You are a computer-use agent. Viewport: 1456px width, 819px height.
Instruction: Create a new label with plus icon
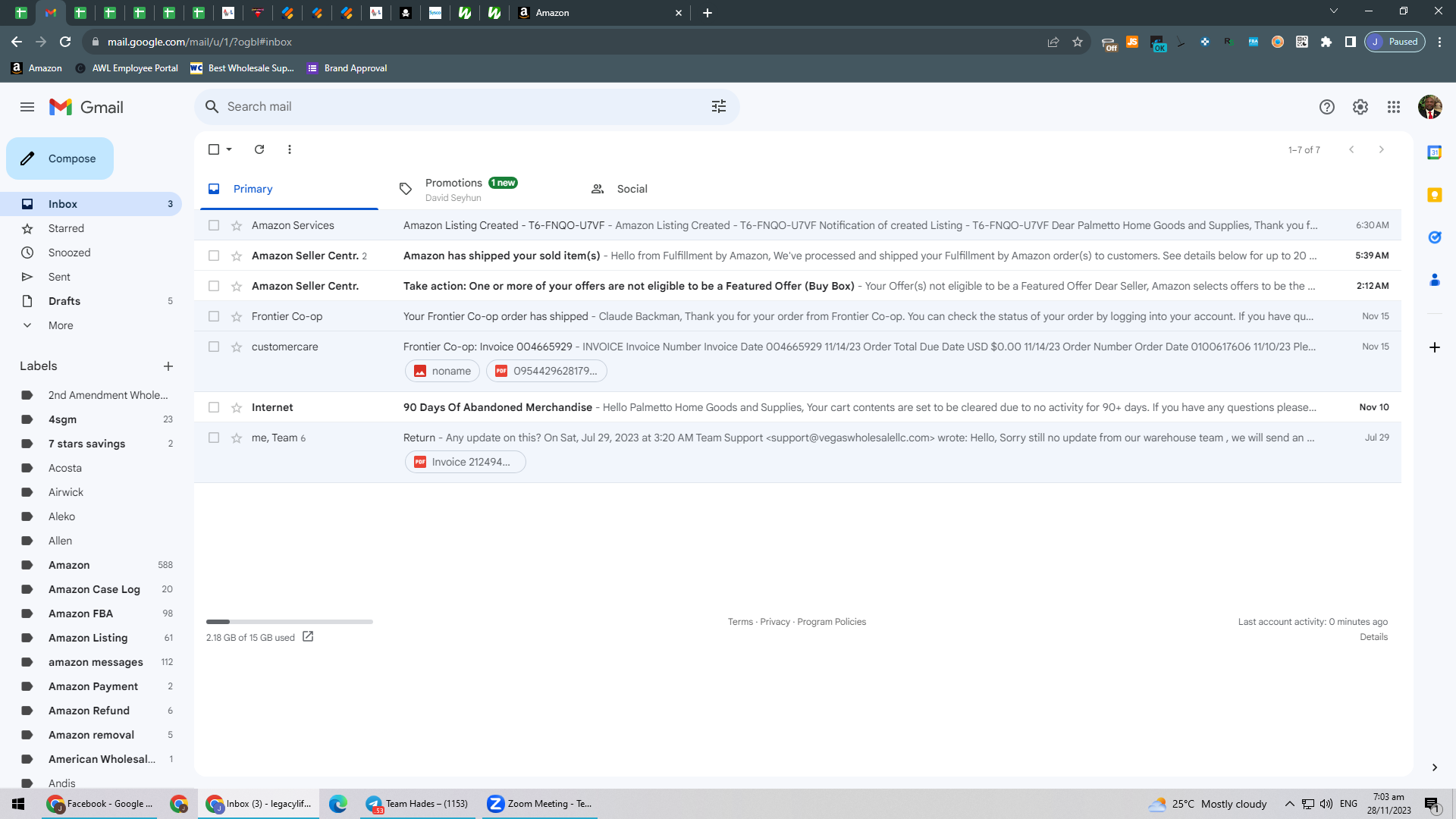tap(168, 366)
